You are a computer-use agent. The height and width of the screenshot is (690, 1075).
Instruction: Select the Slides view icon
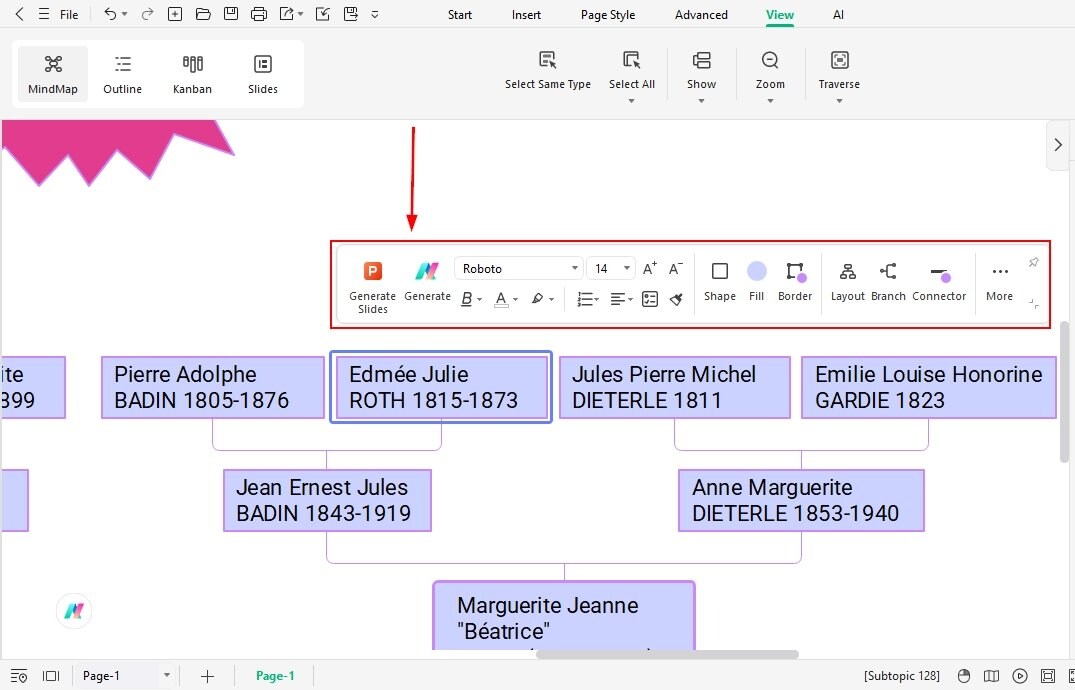(x=262, y=72)
